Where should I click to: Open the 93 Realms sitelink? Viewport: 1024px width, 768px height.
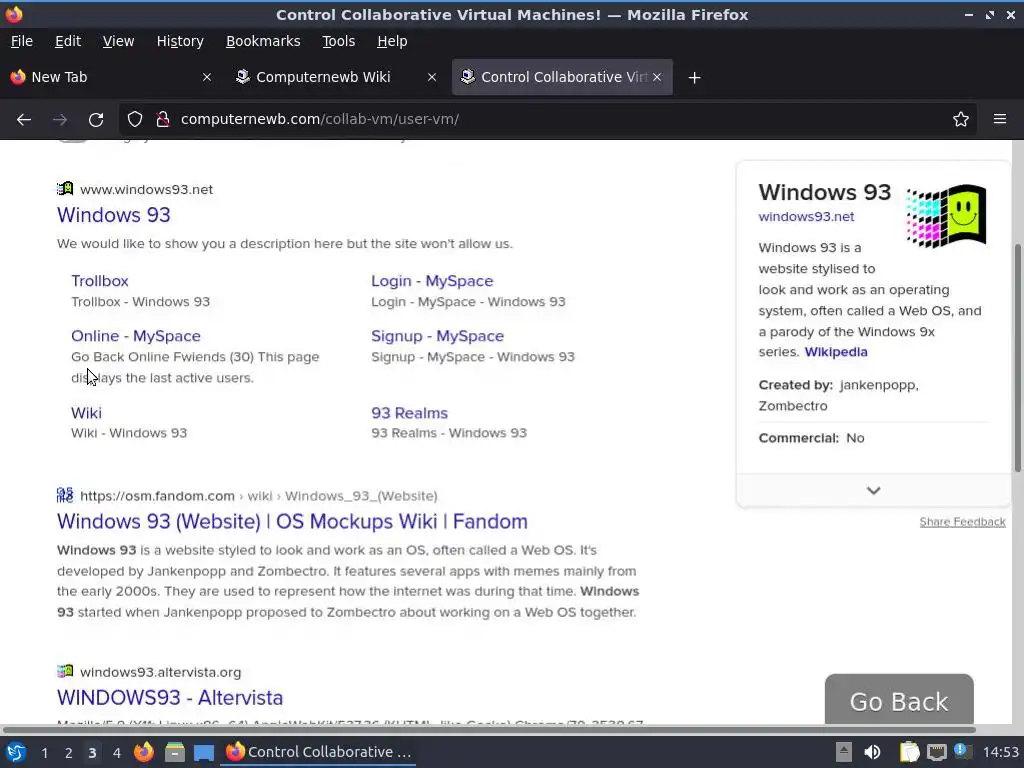[409, 413]
